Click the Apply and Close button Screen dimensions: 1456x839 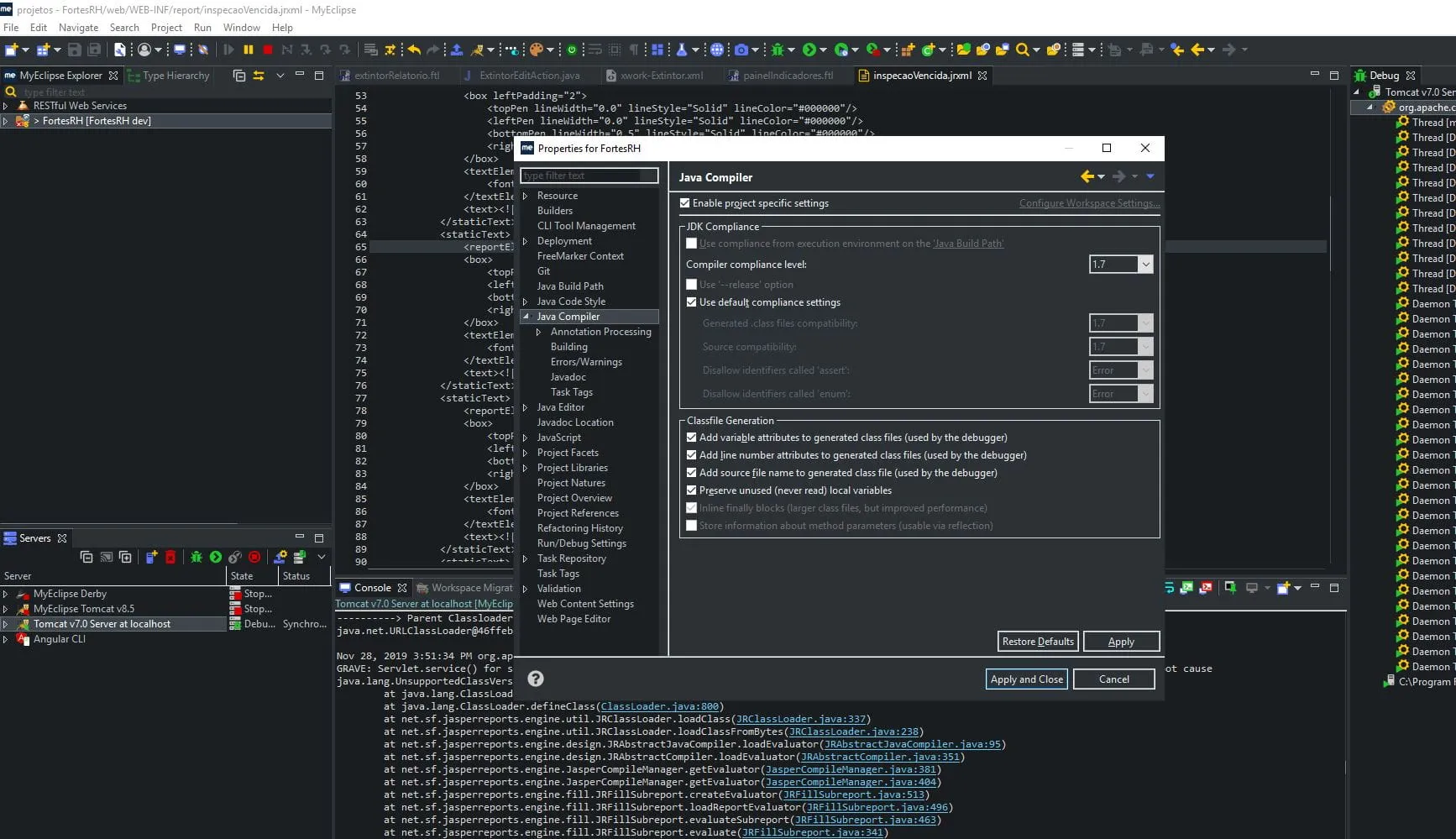coord(1026,679)
